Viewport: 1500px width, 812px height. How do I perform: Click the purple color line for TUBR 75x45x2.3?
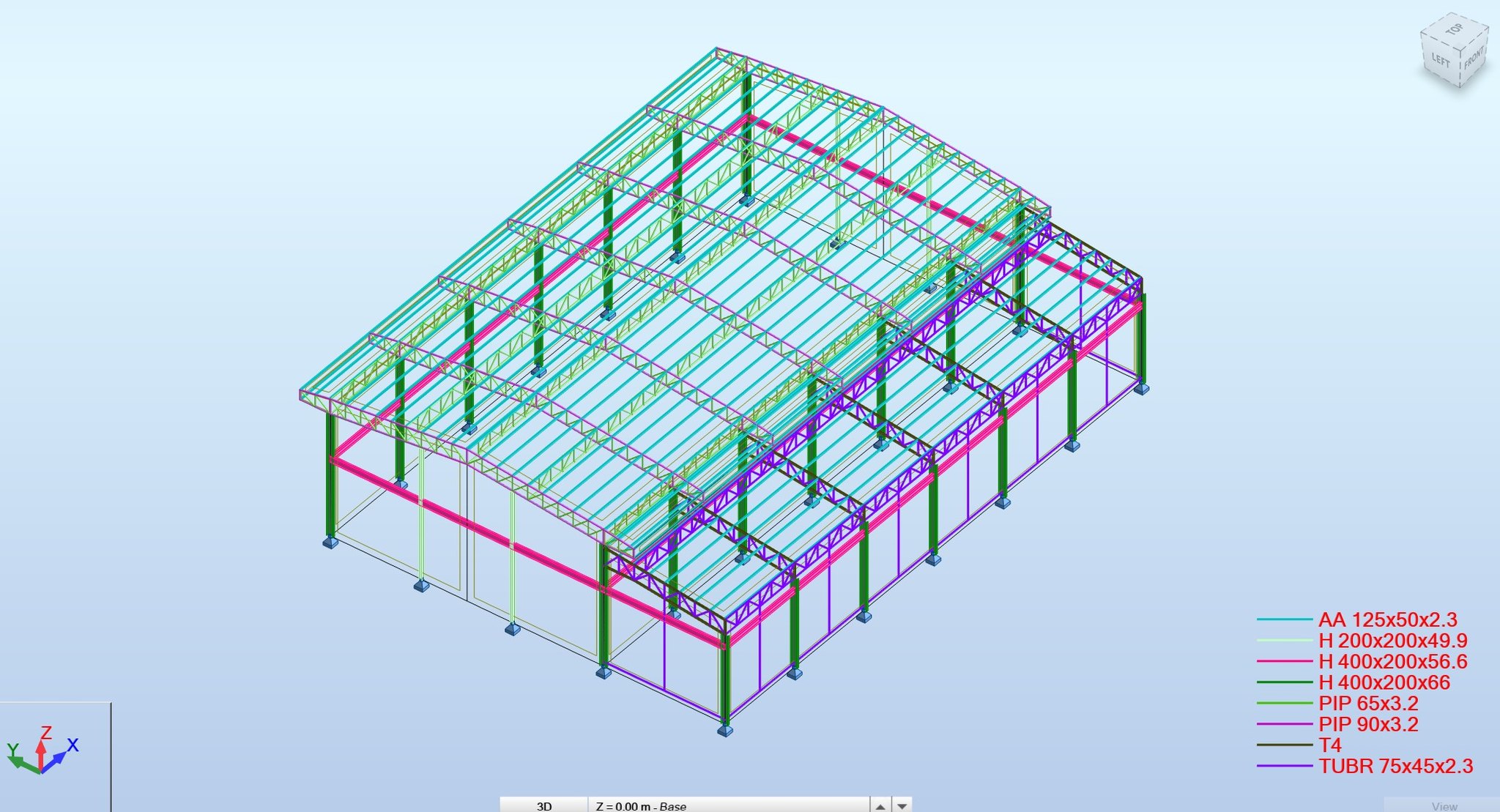pos(1284,767)
